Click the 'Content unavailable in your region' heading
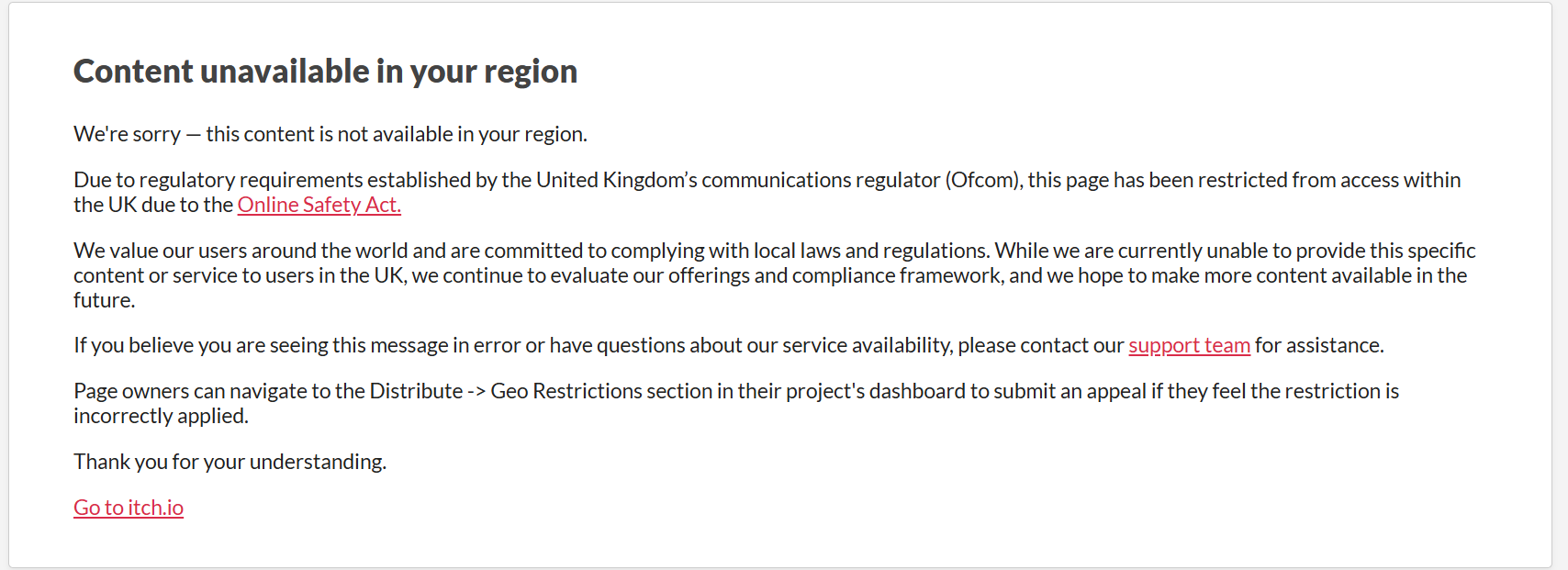This screenshot has width=1568, height=570. [x=325, y=72]
